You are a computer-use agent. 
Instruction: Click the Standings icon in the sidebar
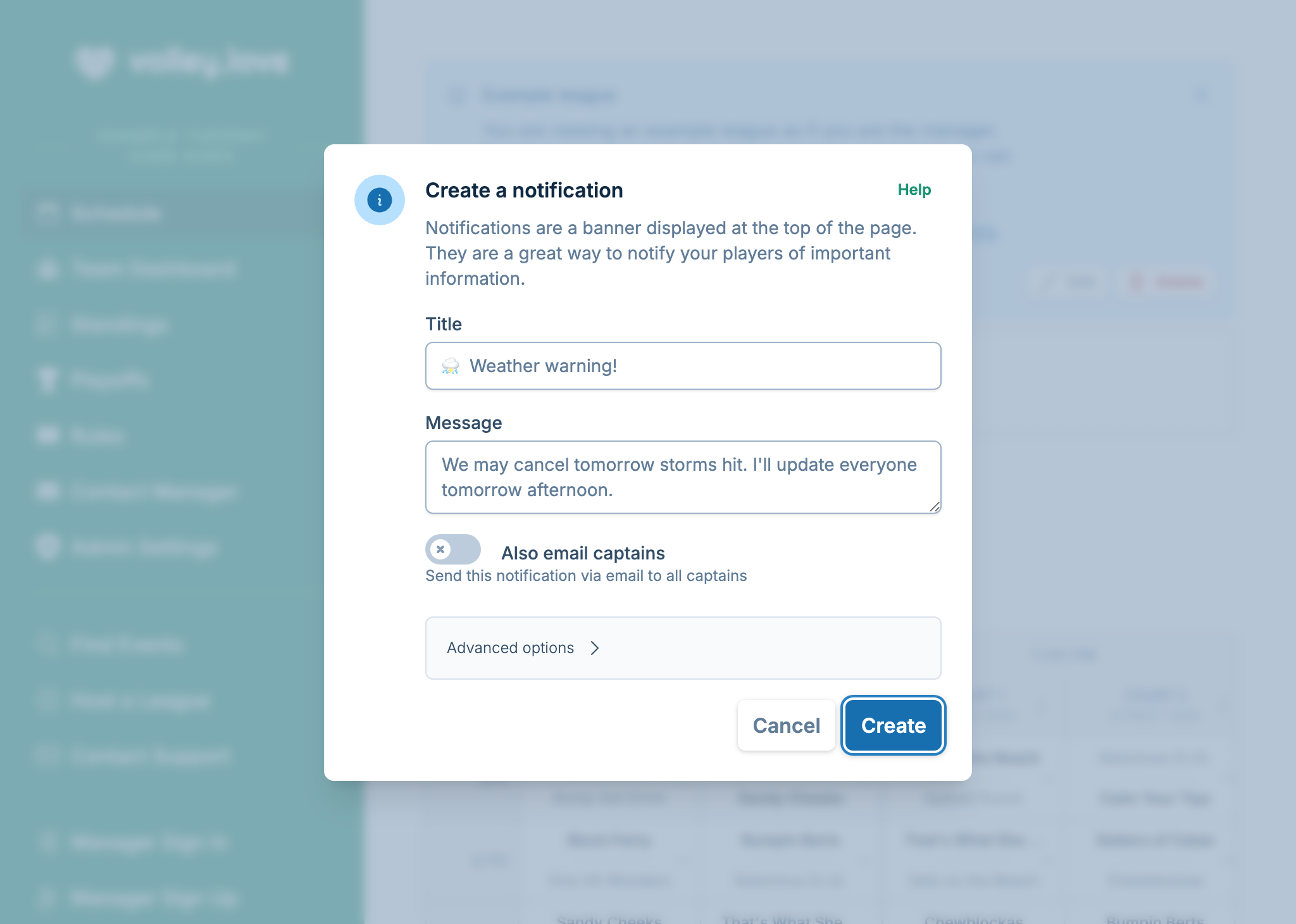pos(47,325)
